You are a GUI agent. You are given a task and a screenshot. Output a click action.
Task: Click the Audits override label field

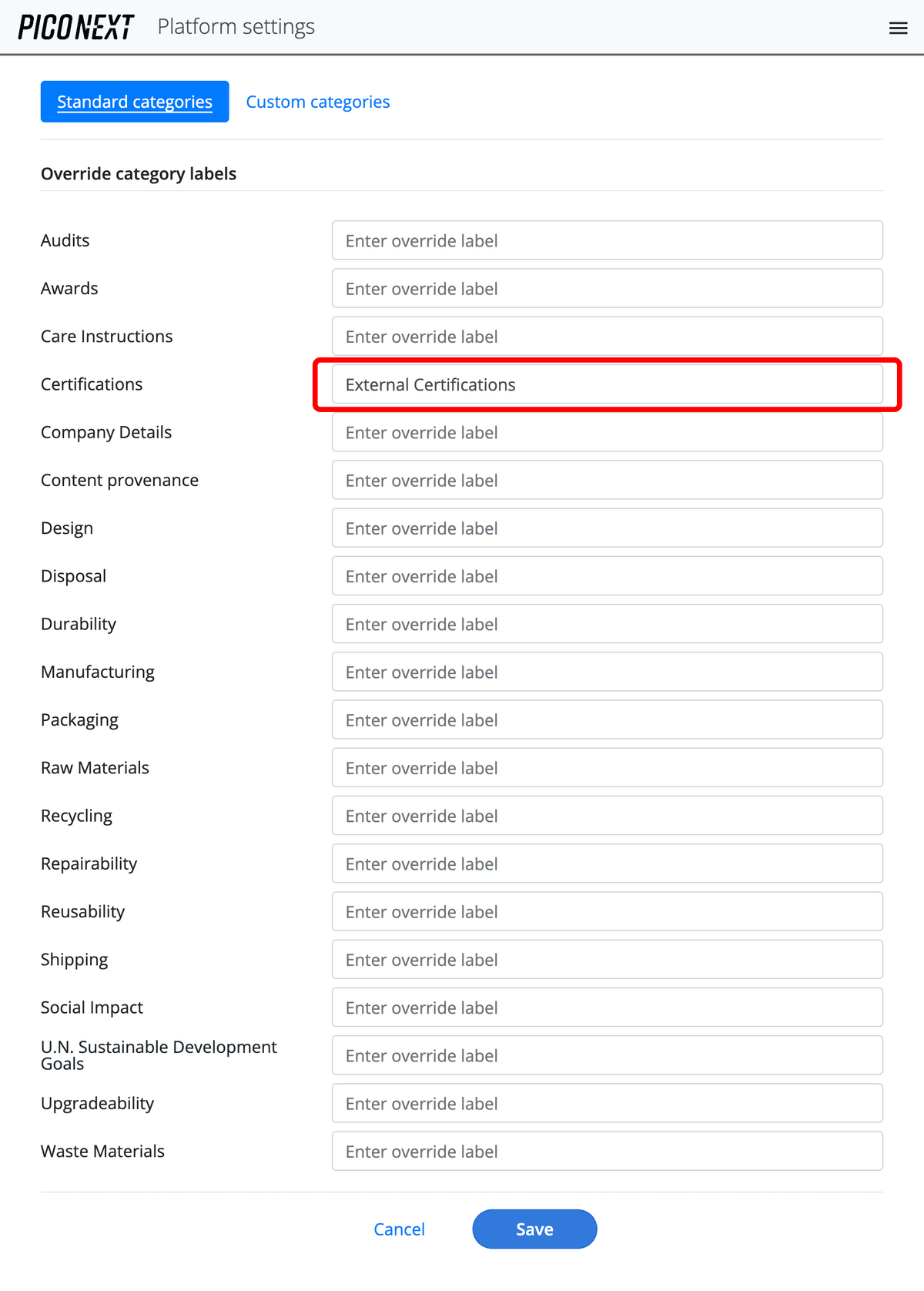point(607,240)
